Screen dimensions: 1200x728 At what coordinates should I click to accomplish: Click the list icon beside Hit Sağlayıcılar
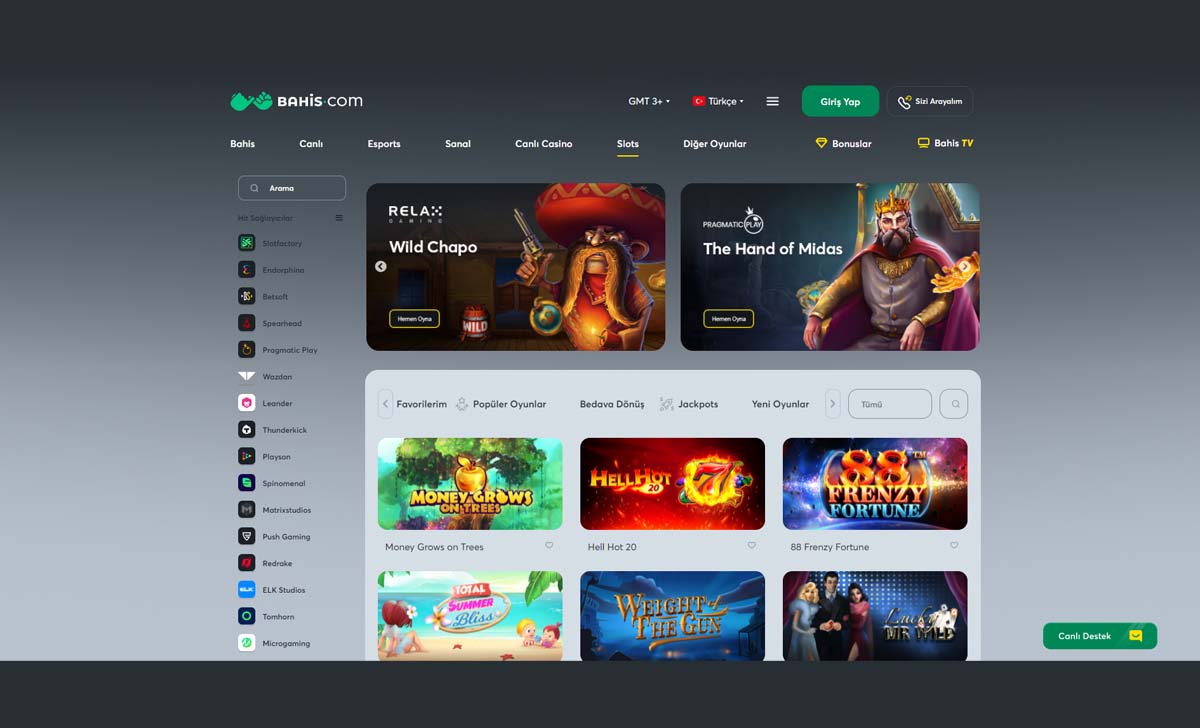pyautogui.click(x=339, y=218)
